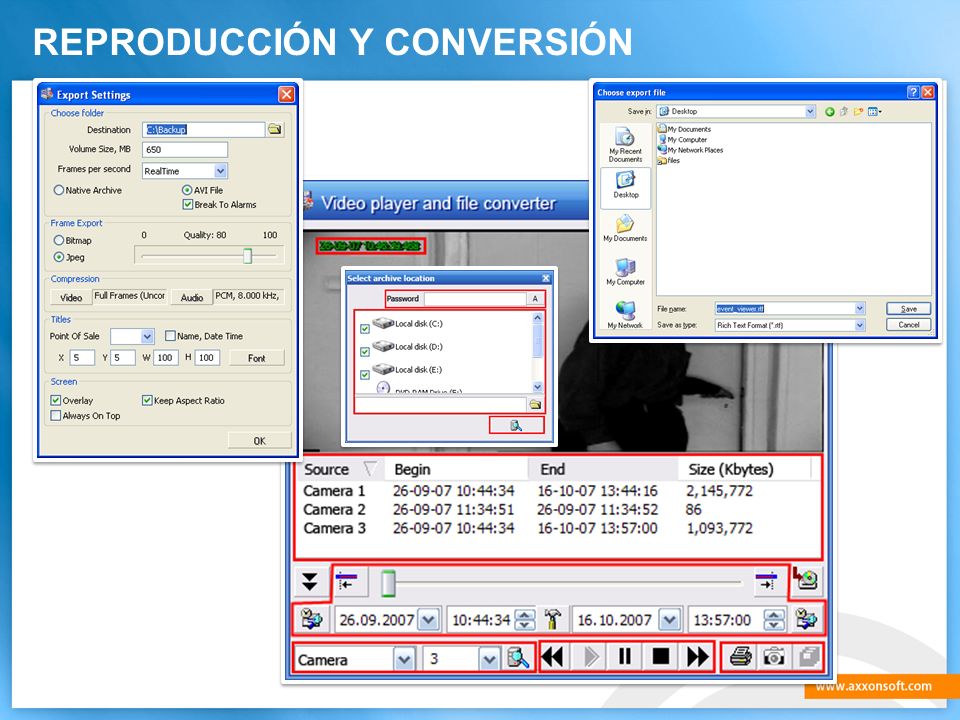Image resolution: width=960 pixels, height=720 pixels.
Task: Open the end date 16.10.2007 dropdown
Action: click(670, 620)
